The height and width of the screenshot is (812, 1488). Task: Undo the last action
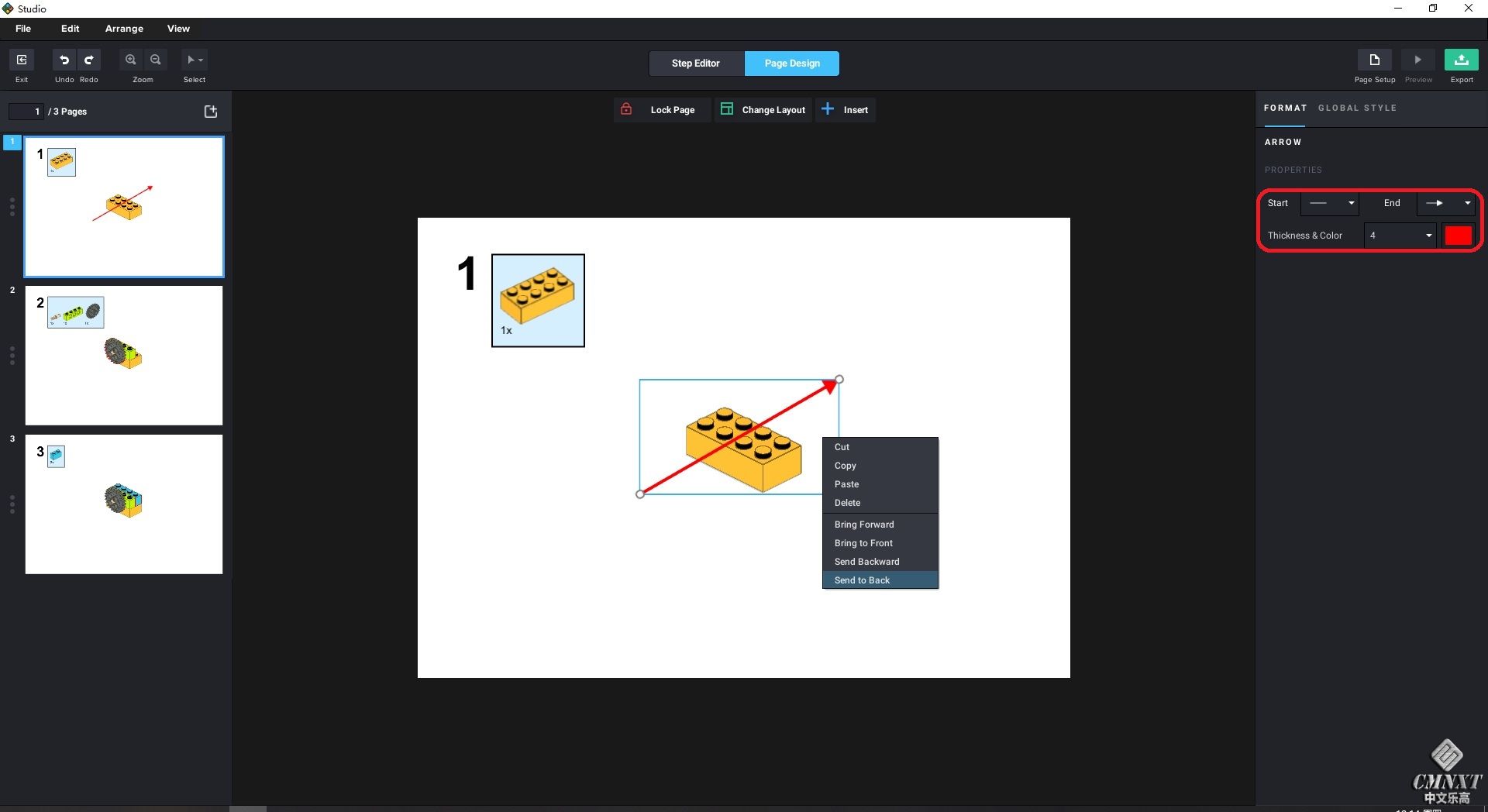[64, 60]
